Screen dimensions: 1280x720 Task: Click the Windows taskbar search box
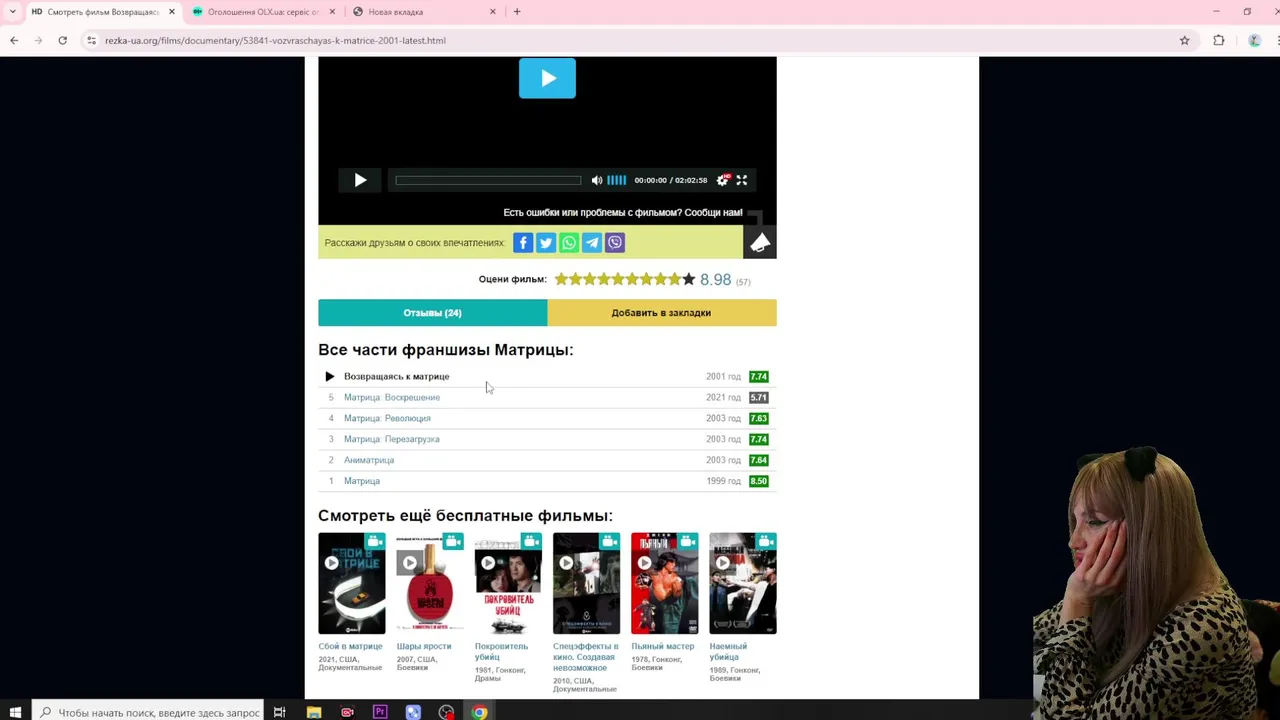(148, 712)
